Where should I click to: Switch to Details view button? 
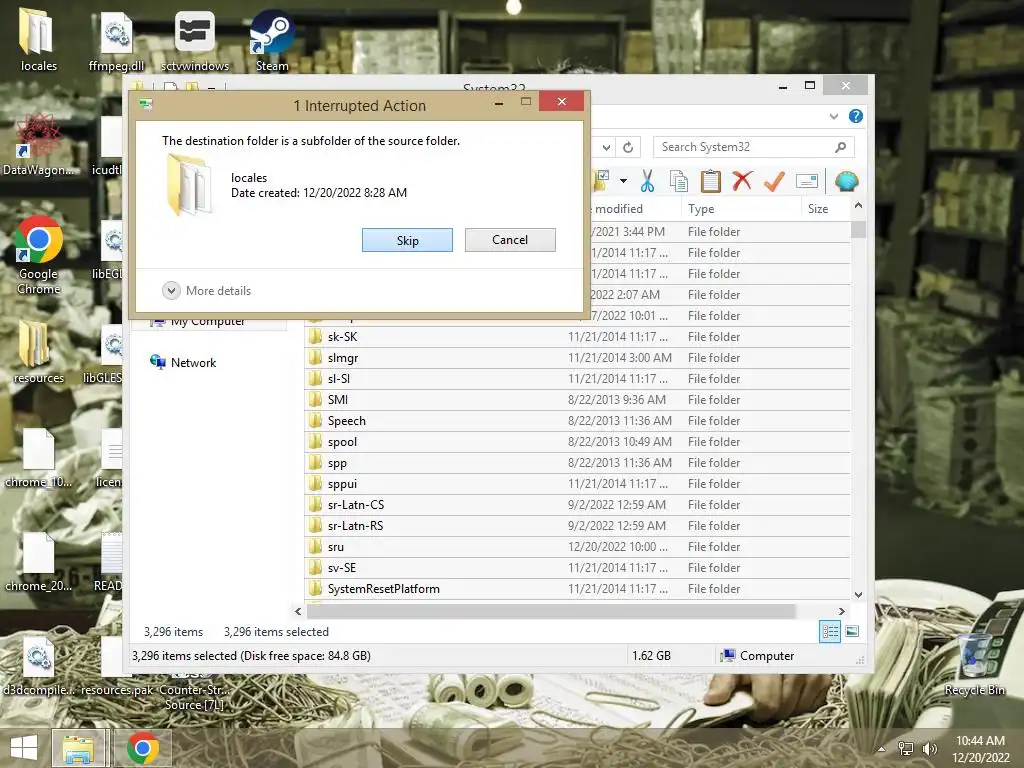pyautogui.click(x=830, y=631)
